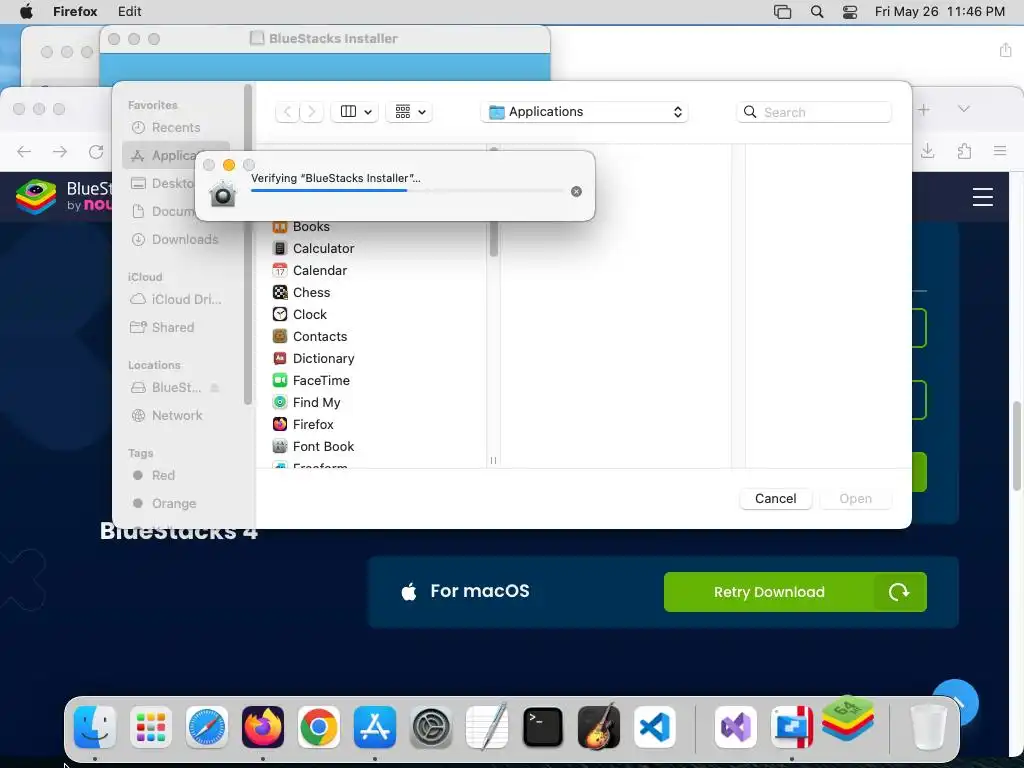Open the App Store dock icon

[375, 727]
